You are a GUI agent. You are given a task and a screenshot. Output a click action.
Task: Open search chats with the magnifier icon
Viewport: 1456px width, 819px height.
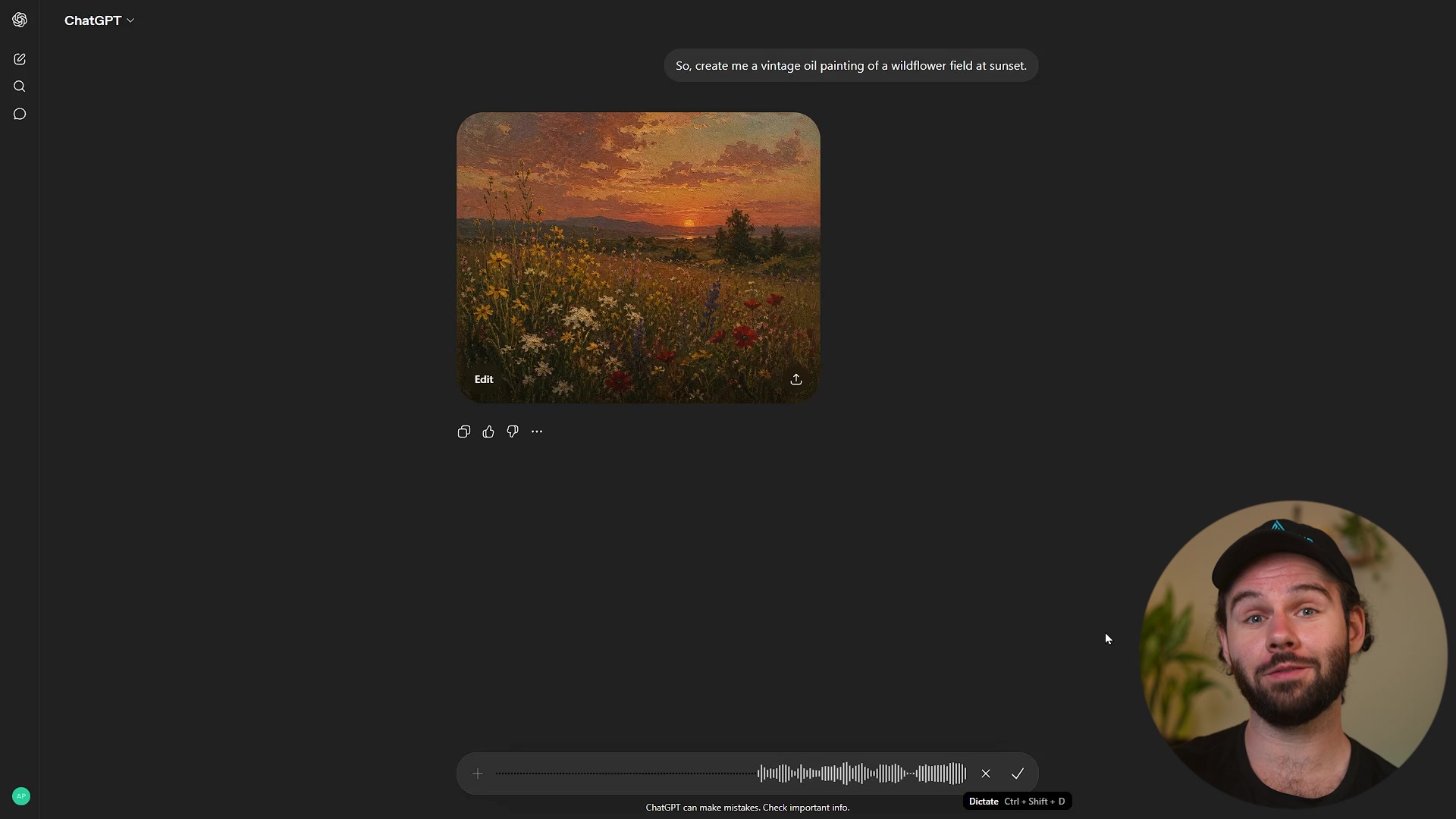tap(20, 86)
